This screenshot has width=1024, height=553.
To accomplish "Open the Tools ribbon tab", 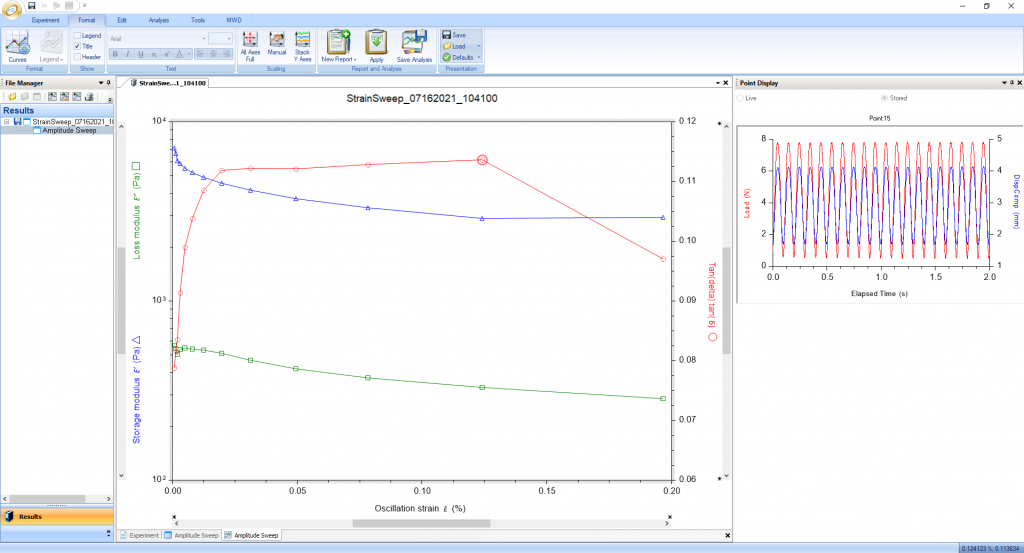I will 198,20.
